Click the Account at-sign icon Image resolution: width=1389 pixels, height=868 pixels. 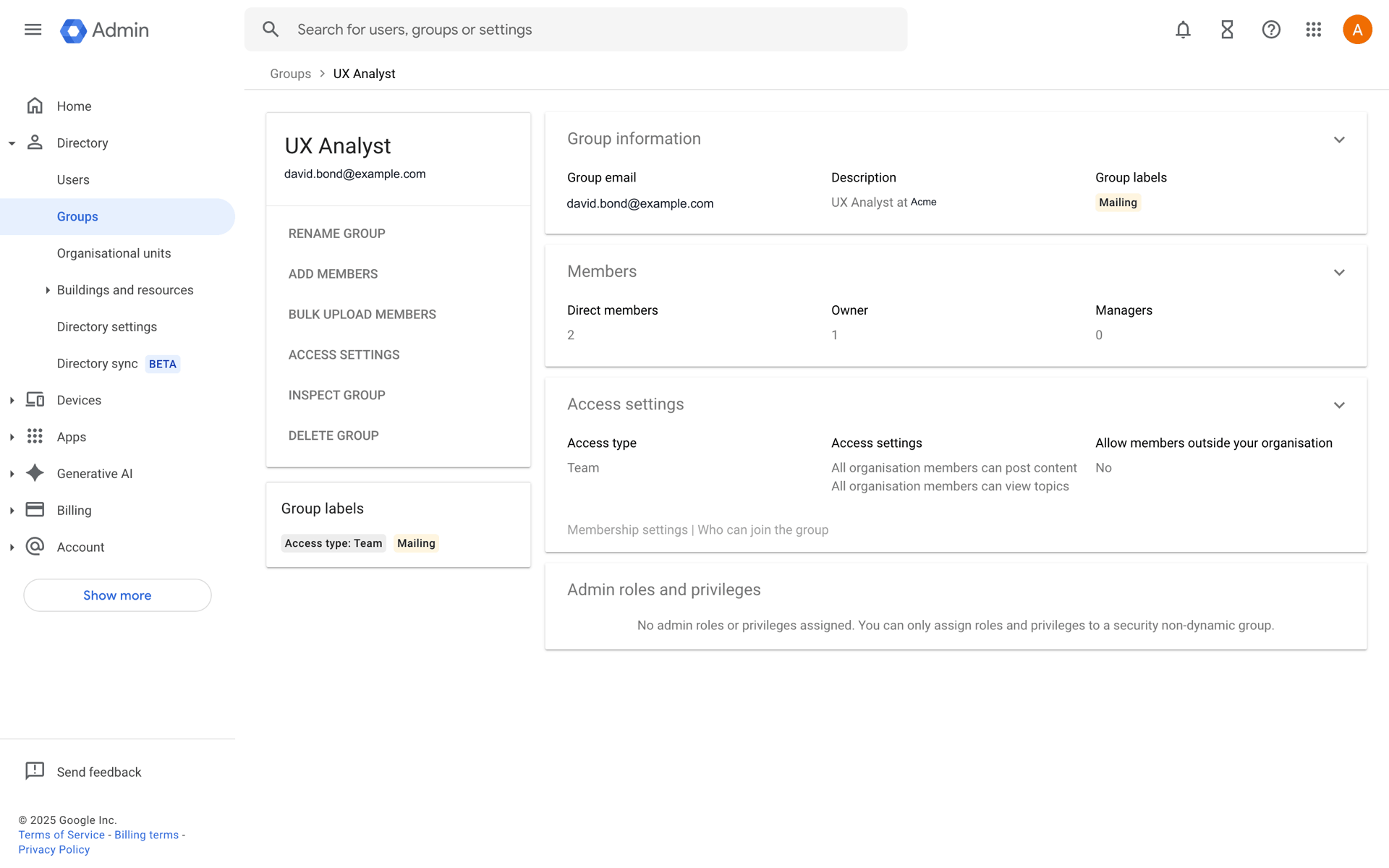pyautogui.click(x=35, y=546)
